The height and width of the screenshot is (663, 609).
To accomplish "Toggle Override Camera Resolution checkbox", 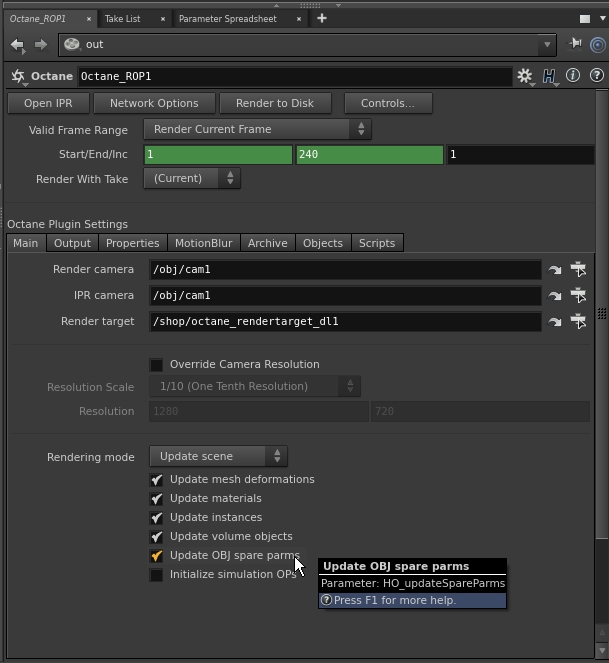I will tap(156, 364).
